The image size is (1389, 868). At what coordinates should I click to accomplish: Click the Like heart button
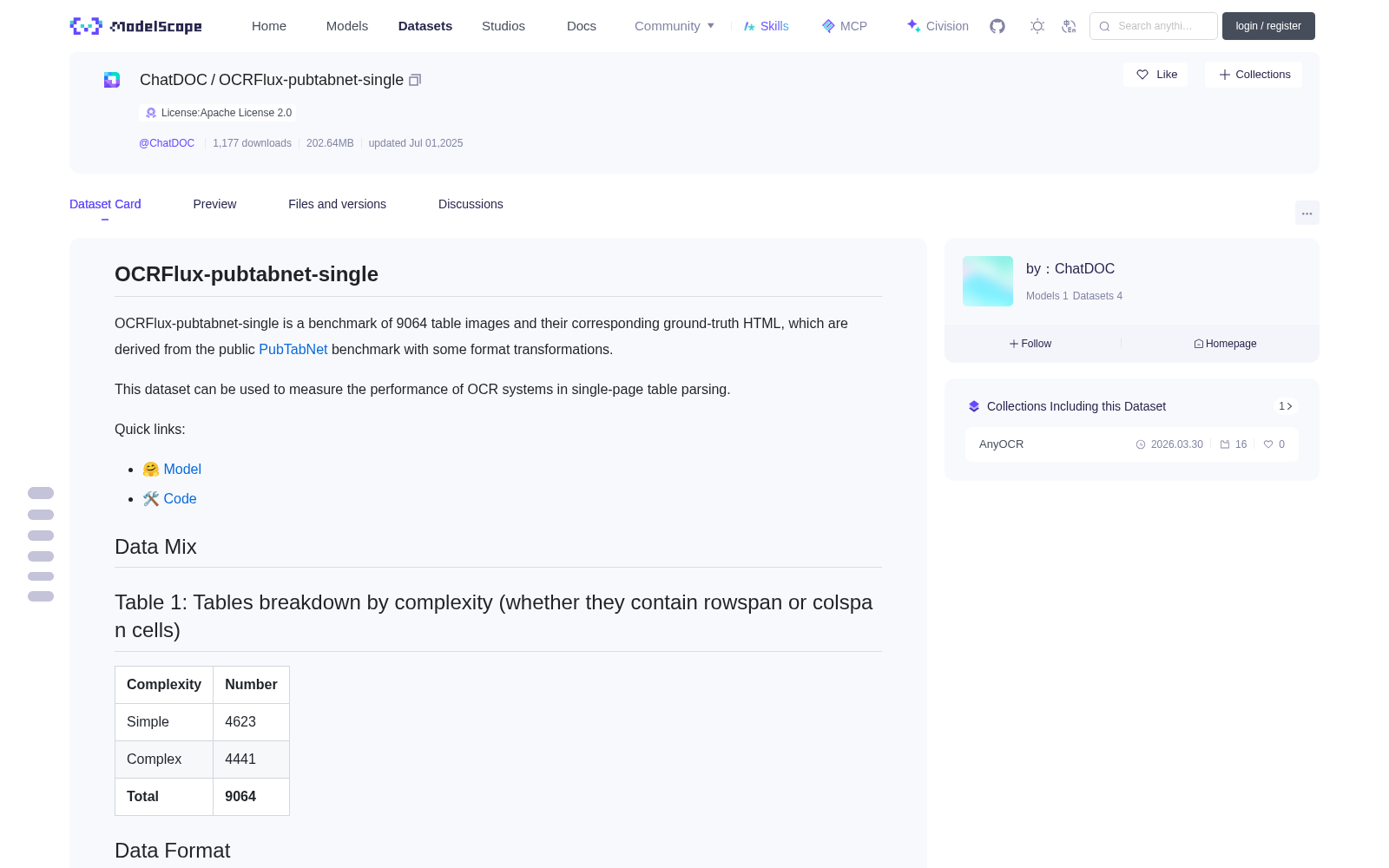[x=1156, y=75]
